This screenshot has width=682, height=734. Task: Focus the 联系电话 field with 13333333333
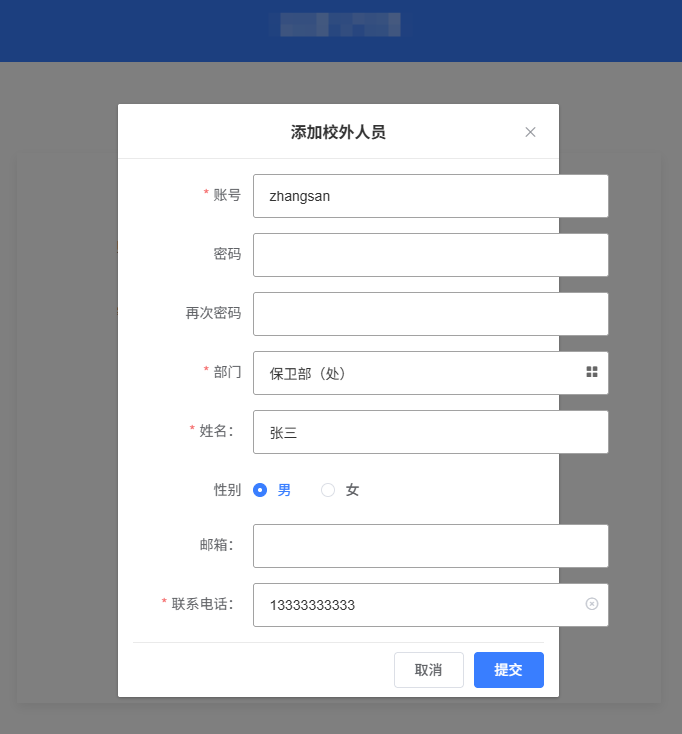point(431,605)
